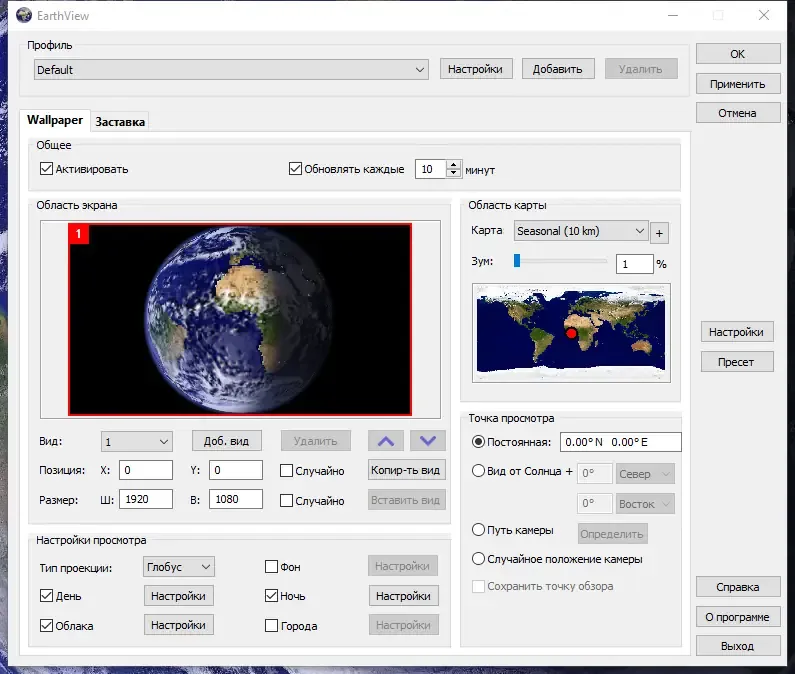The height and width of the screenshot is (674, 795).
Task: Open Настройки for Ночь
Action: click(x=404, y=596)
